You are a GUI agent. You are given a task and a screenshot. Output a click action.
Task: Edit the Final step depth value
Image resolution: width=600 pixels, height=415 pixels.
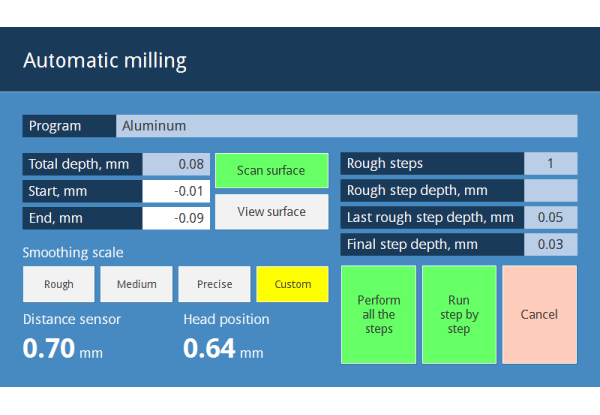550,244
